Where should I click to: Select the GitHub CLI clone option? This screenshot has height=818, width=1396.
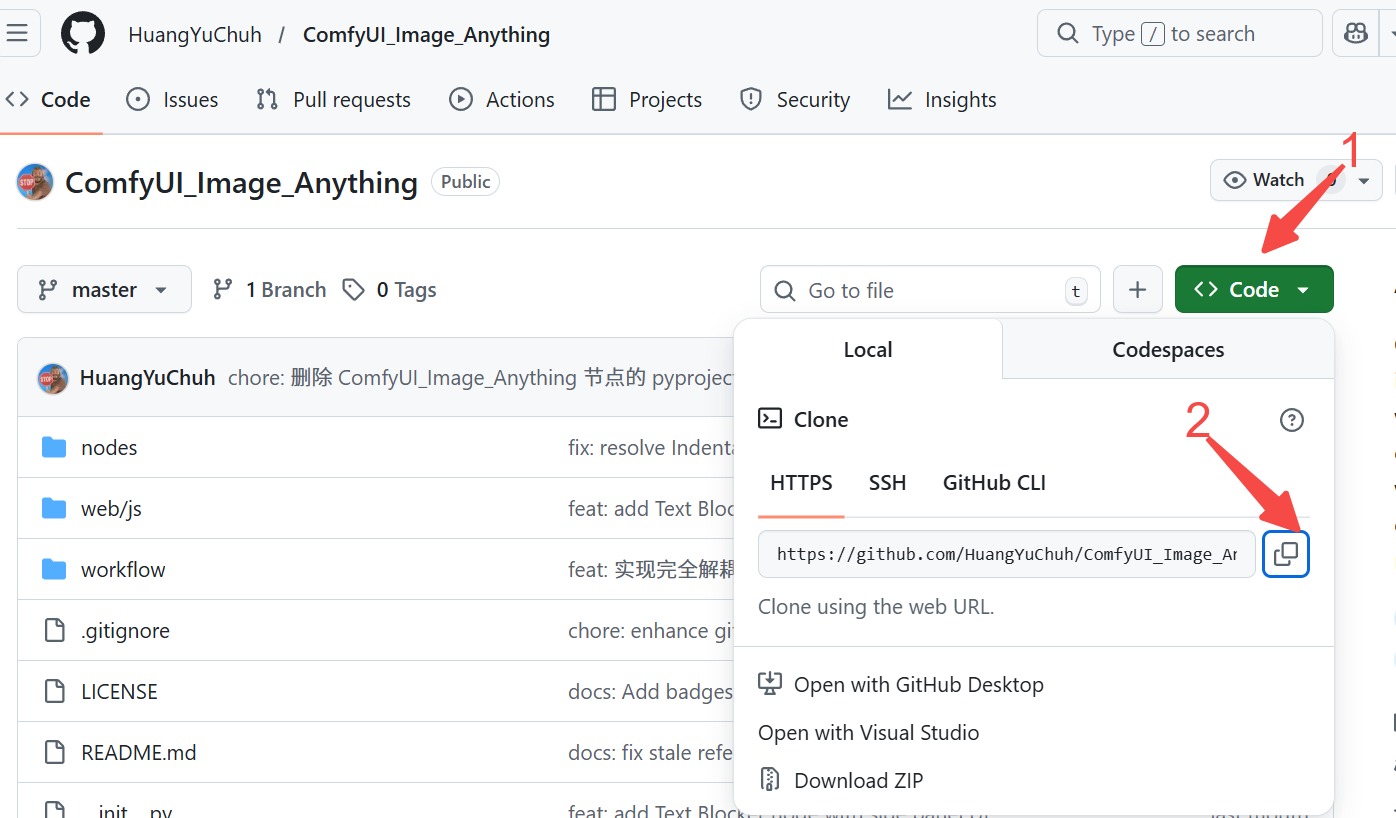tap(994, 483)
